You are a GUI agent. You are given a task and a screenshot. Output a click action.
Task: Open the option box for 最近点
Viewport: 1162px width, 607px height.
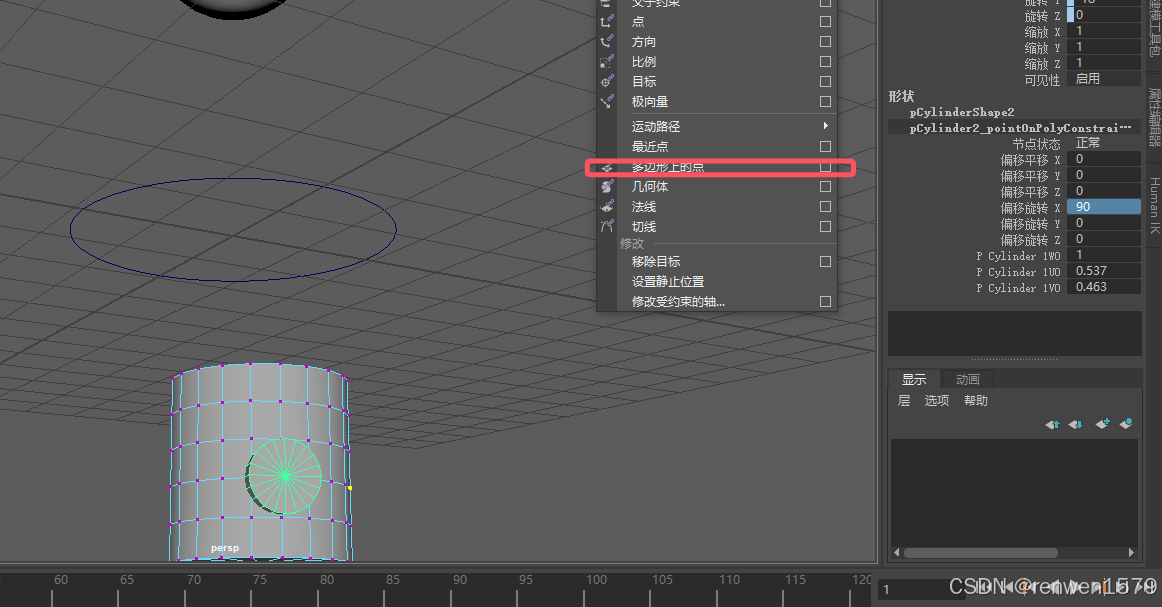pos(825,147)
